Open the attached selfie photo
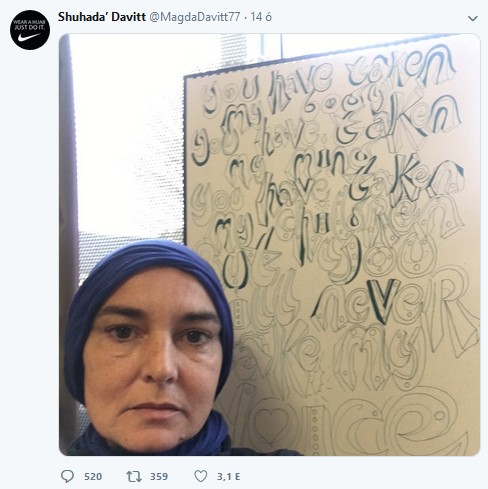The image size is (488, 489). click(270, 245)
